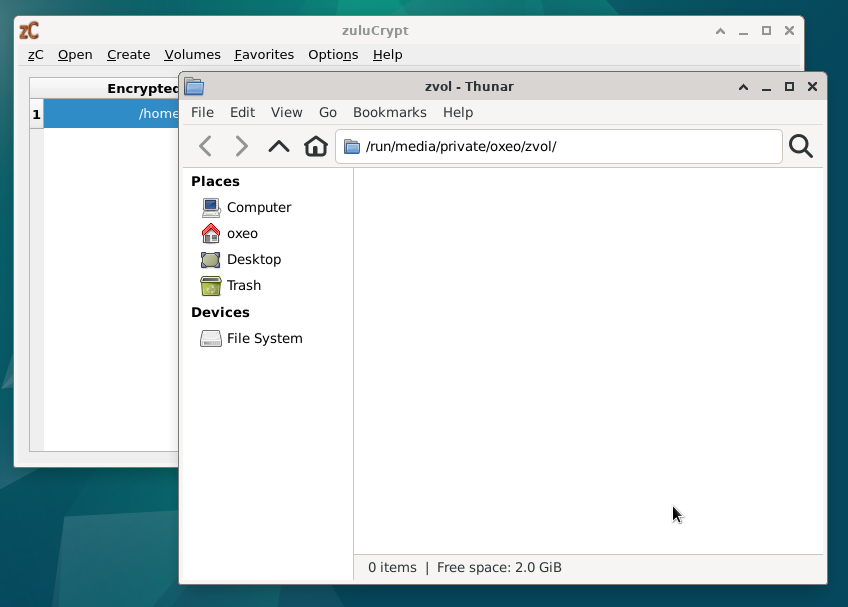
Task: Select Desktop in the Places sidebar
Action: point(254,259)
